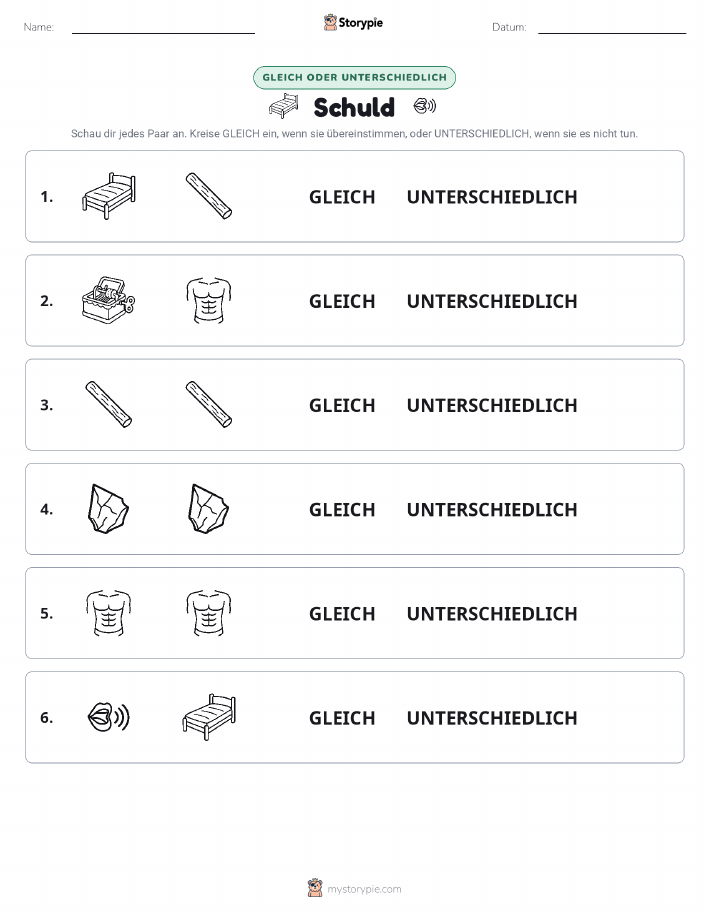Click the mouth sound icon beside Schuld
This screenshot has width=709, height=917.
tap(425, 106)
